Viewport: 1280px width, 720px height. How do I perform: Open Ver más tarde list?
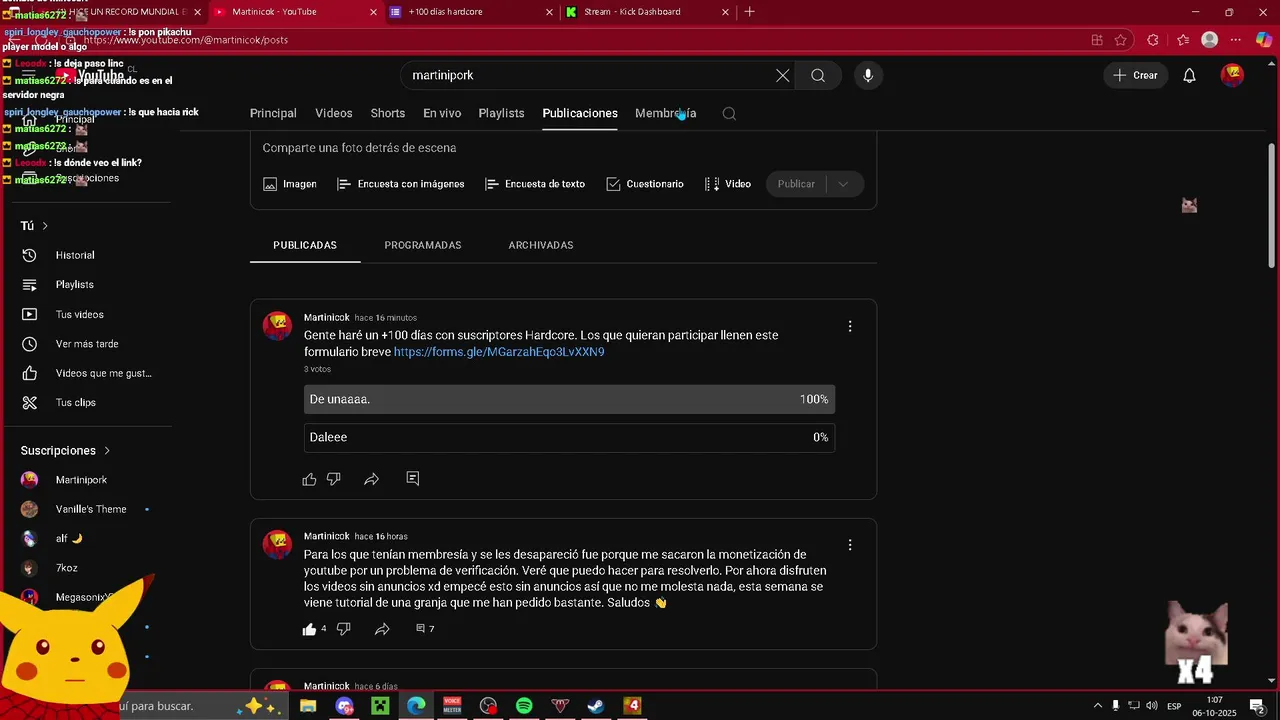86,344
